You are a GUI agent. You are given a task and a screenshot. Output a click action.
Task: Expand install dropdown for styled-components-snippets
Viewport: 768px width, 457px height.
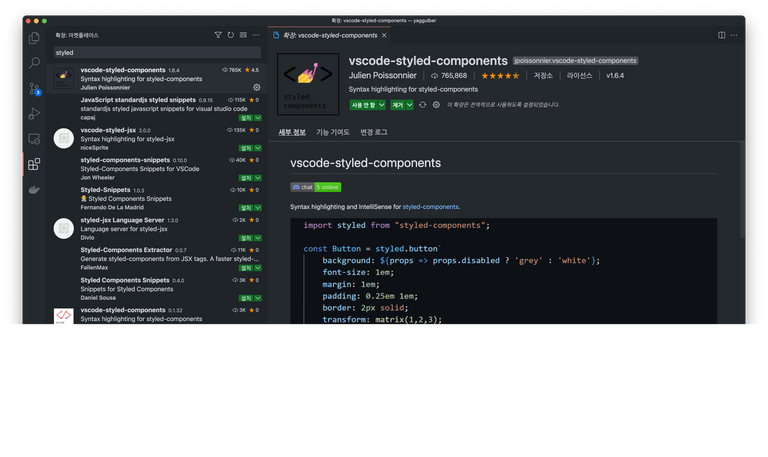[258, 178]
